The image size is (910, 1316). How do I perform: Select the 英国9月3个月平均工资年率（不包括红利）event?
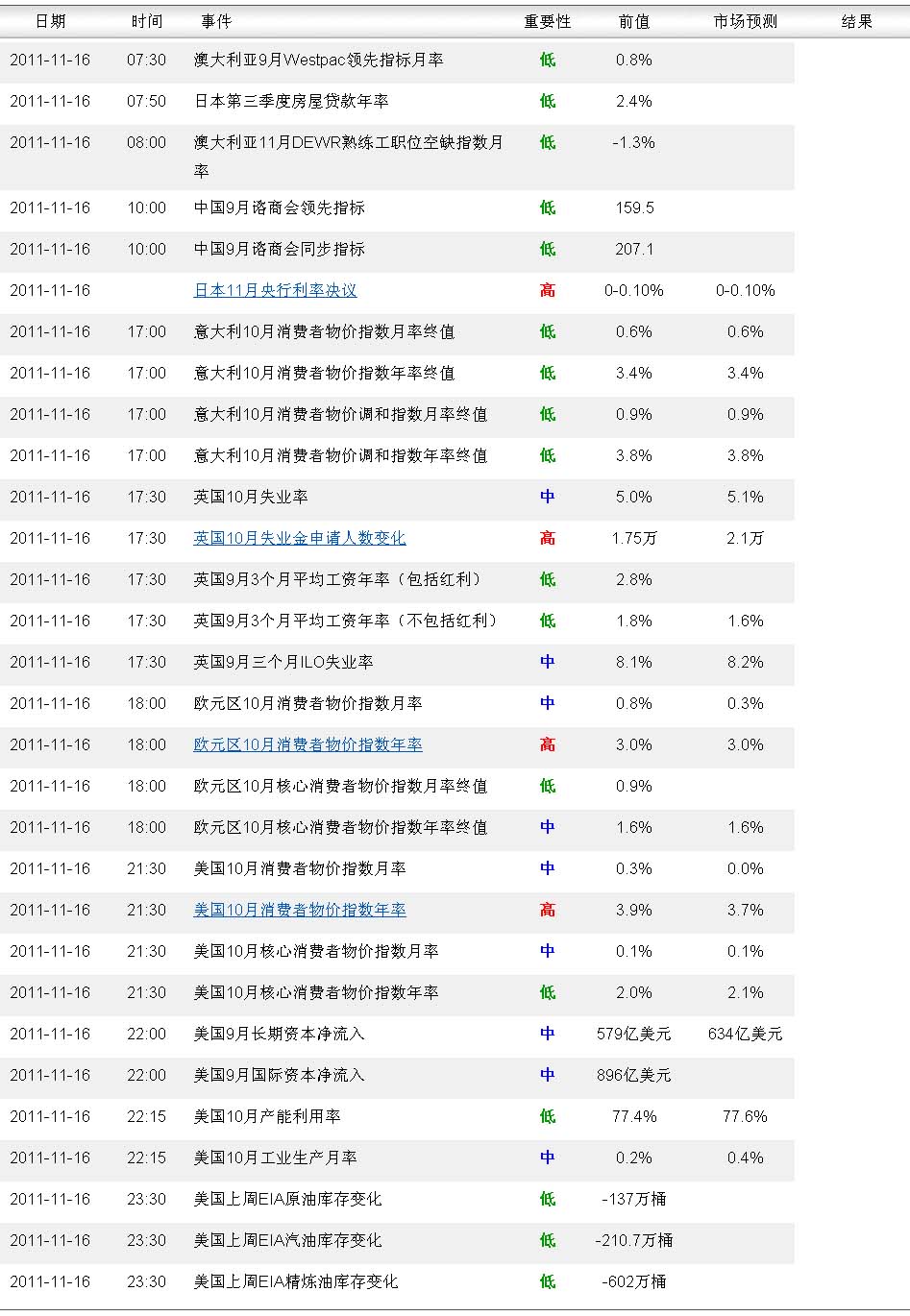[346, 621]
